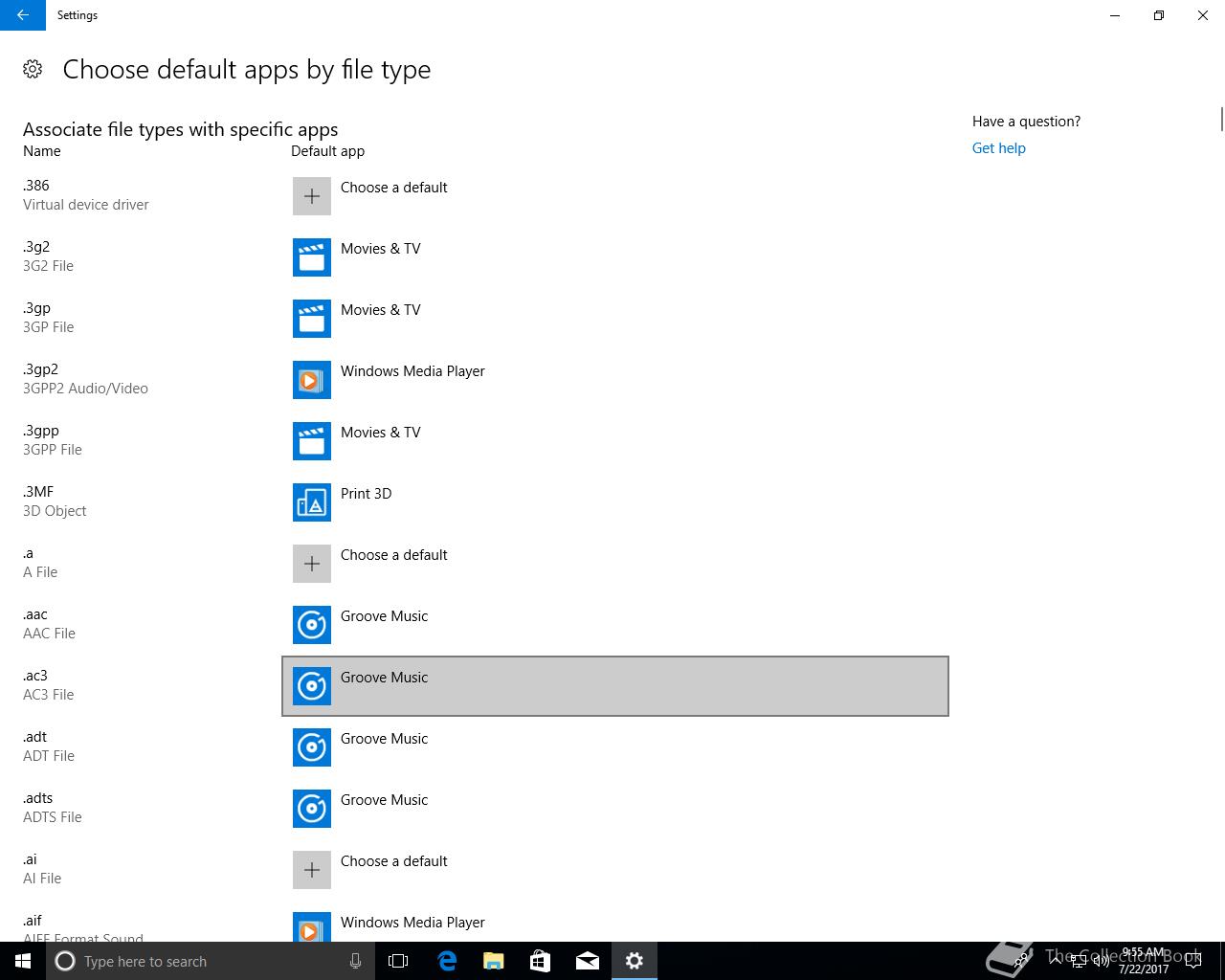Viewport: 1225px width, 980px height.
Task: Click the Movies & TV icon for .3gpp
Action: coord(312,441)
